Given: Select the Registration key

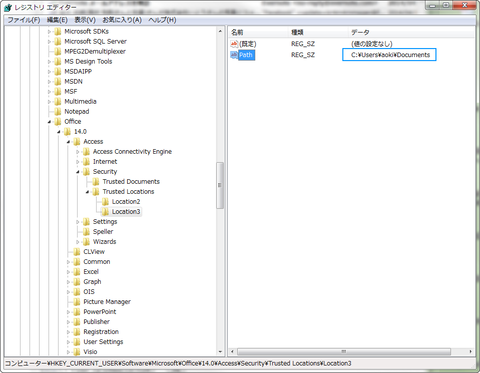Looking at the screenshot, I should (101, 332).
